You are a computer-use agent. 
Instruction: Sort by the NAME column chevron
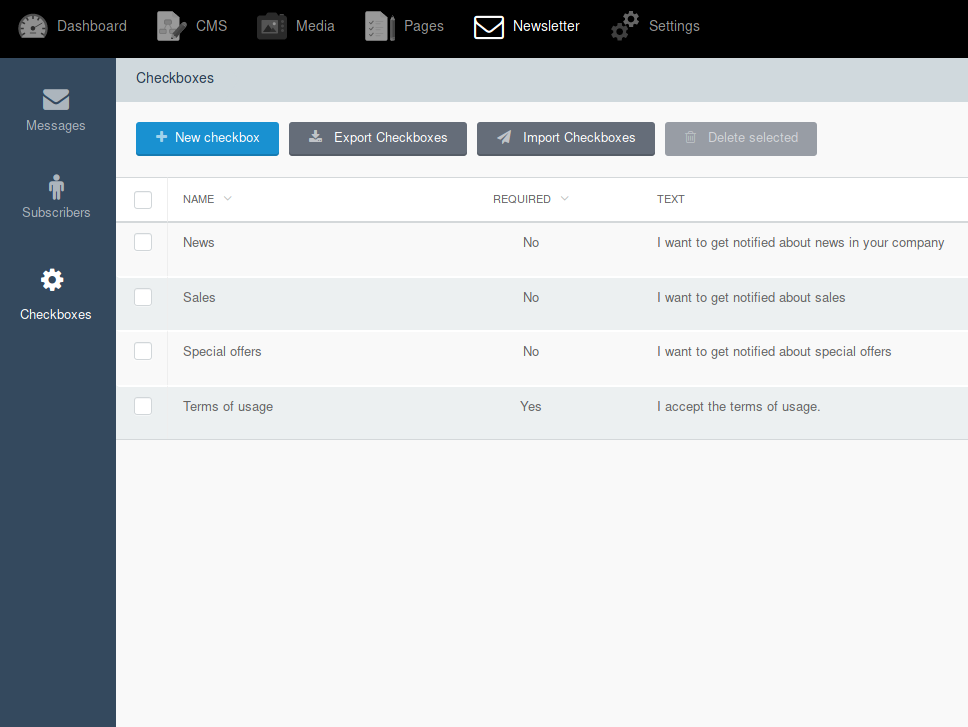pyautogui.click(x=227, y=199)
